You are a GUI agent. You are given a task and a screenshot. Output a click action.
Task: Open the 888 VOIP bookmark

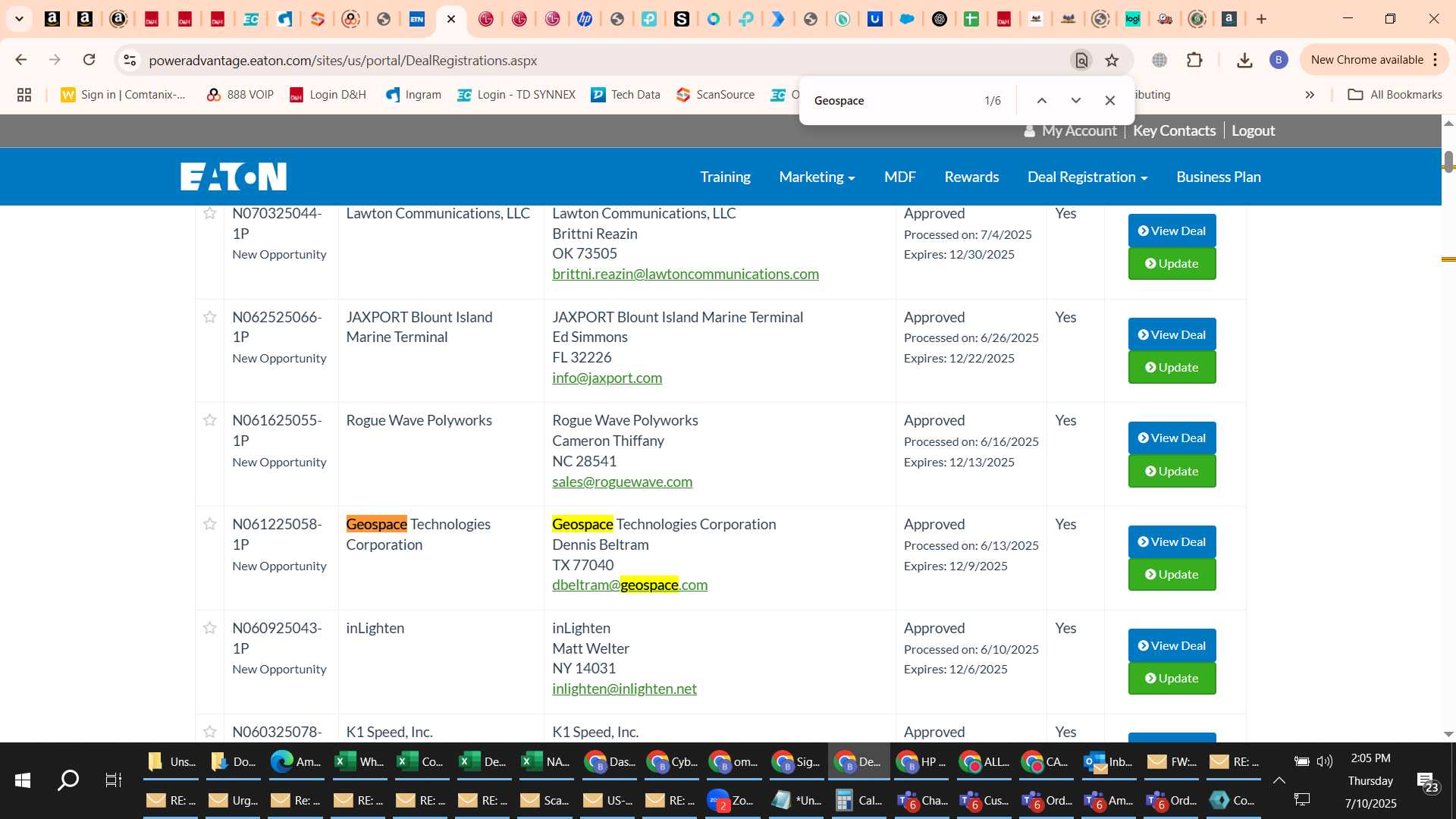coord(240,95)
